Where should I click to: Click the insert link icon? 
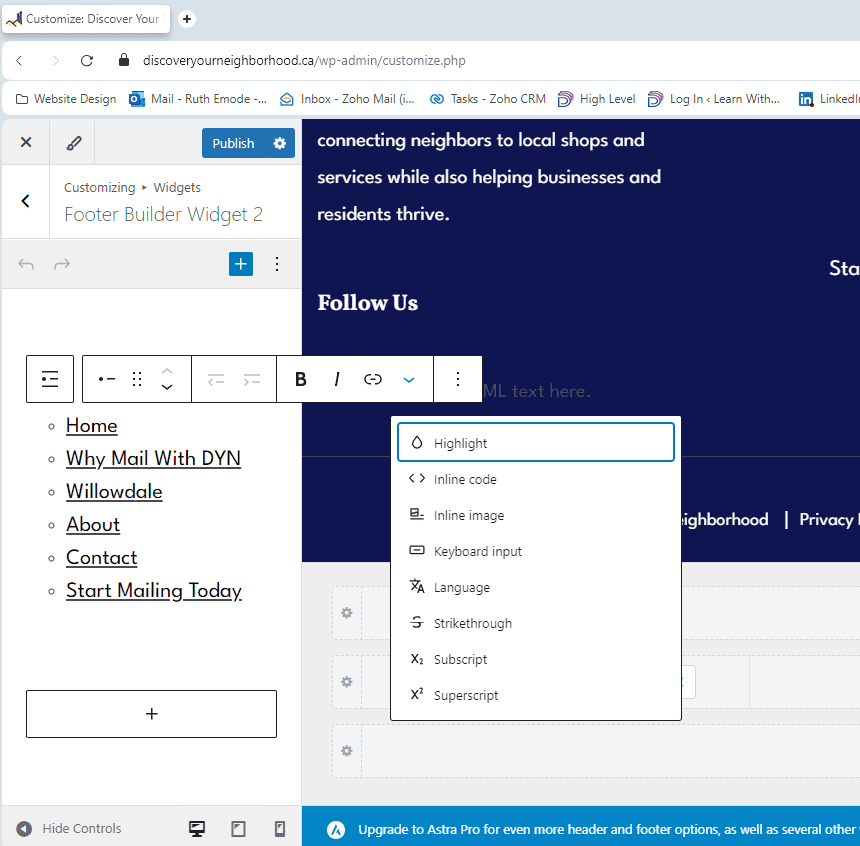373,379
